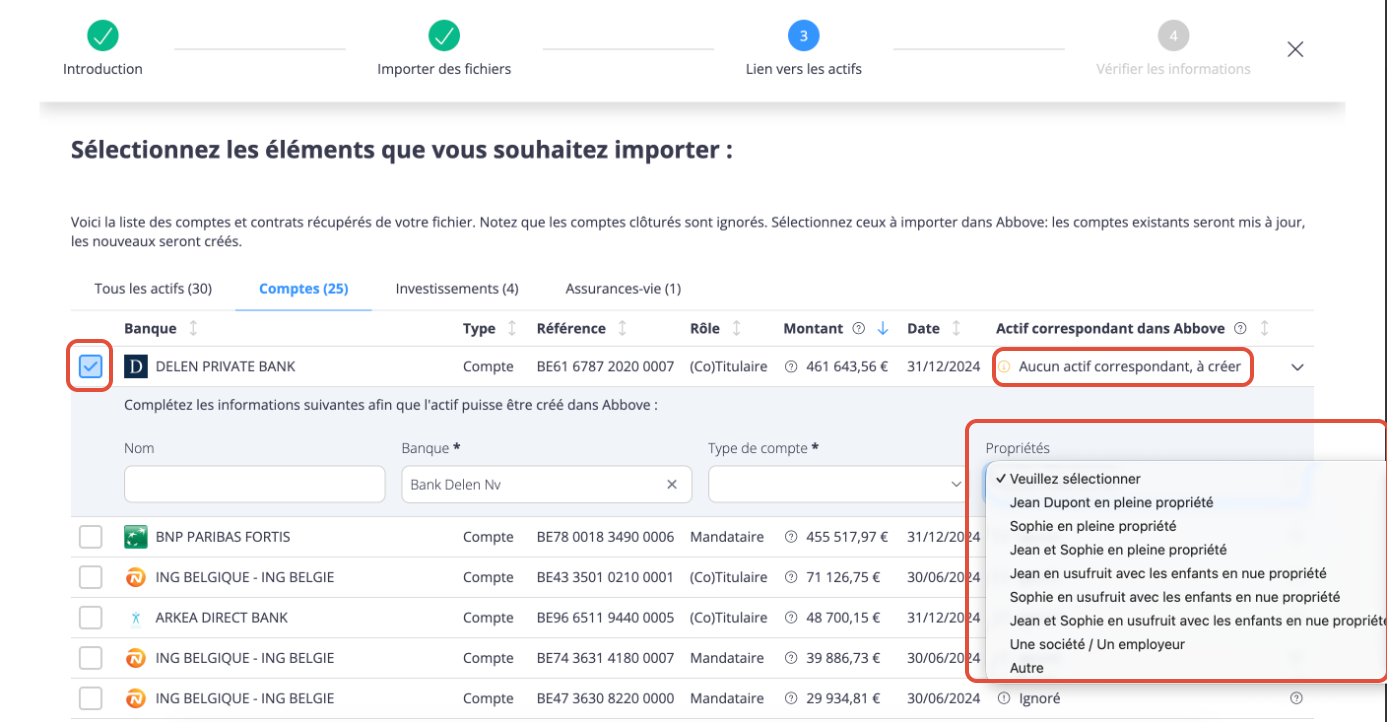This screenshot has height=722, width=1387.
Task: Open the Investissements (4) tab
Action: 457,289
